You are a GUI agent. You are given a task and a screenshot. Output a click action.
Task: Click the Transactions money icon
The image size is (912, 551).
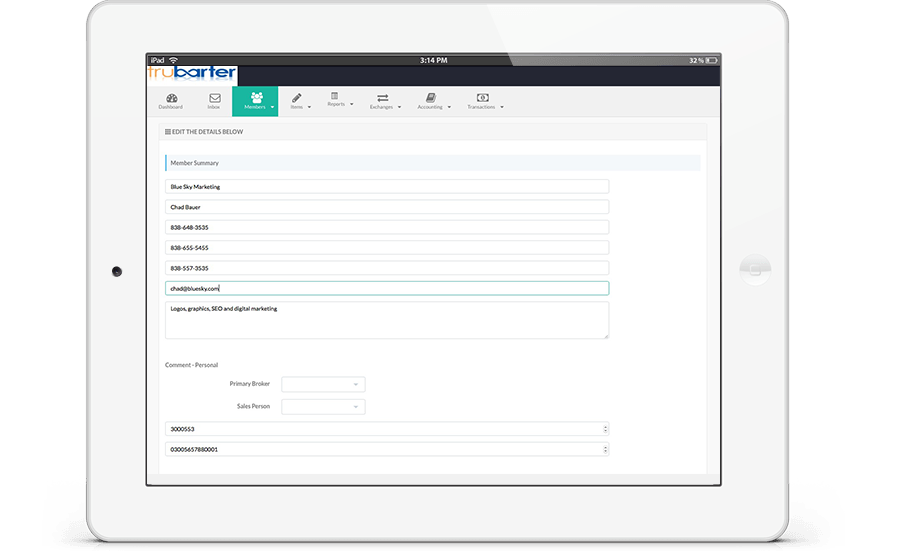point(481,97)
